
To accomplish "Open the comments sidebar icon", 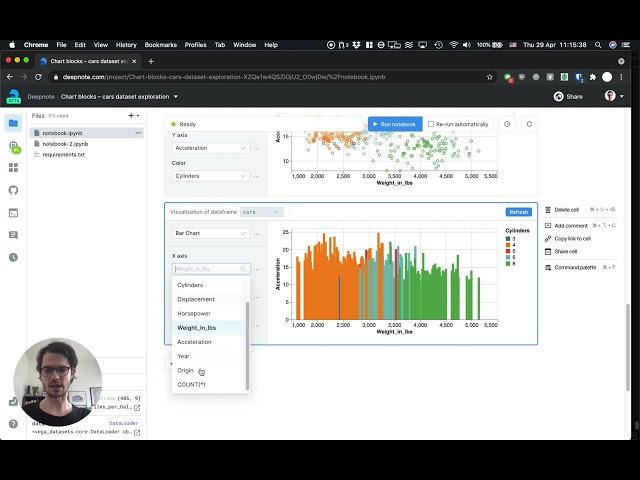I will pyautogui.click(x=13, y=235).
